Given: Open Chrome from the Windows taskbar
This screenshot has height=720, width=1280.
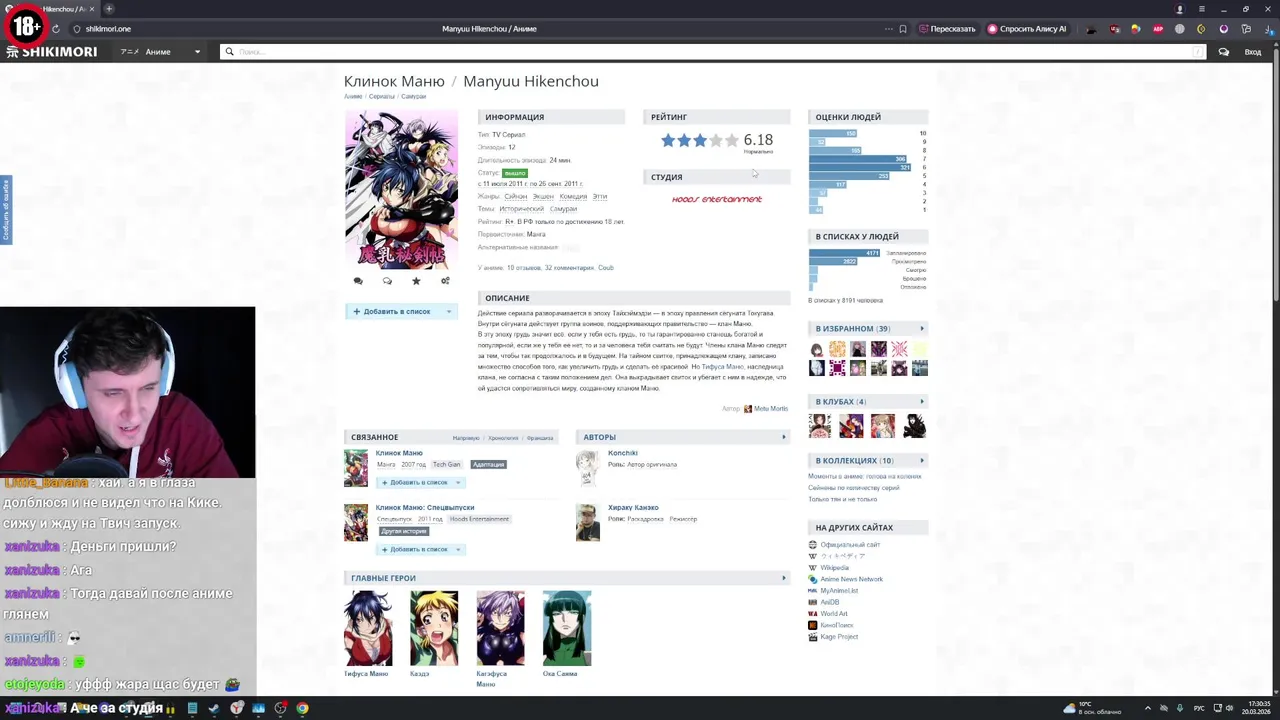Looking at the screenshot, I should tap(302, 709).
